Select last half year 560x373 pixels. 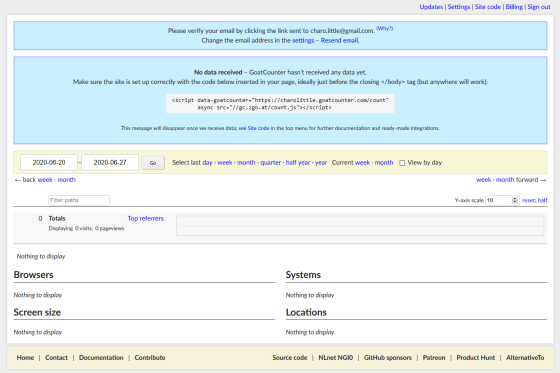(298, 163)
